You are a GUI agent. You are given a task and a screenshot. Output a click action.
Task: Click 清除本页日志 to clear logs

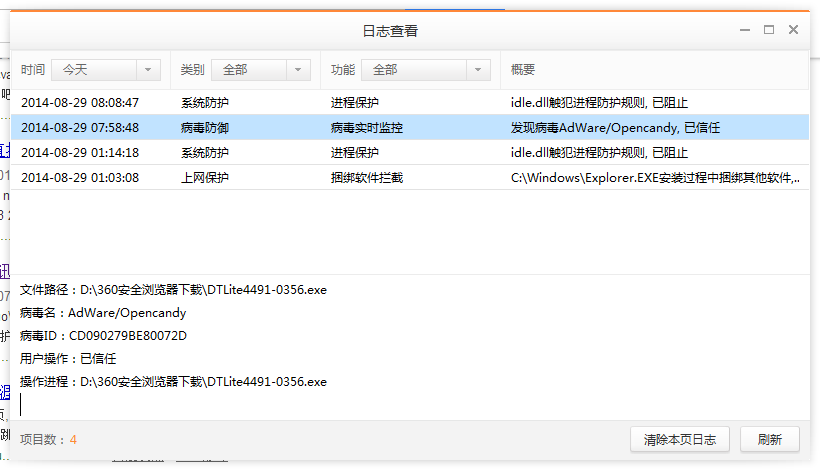tap(679, 439)
